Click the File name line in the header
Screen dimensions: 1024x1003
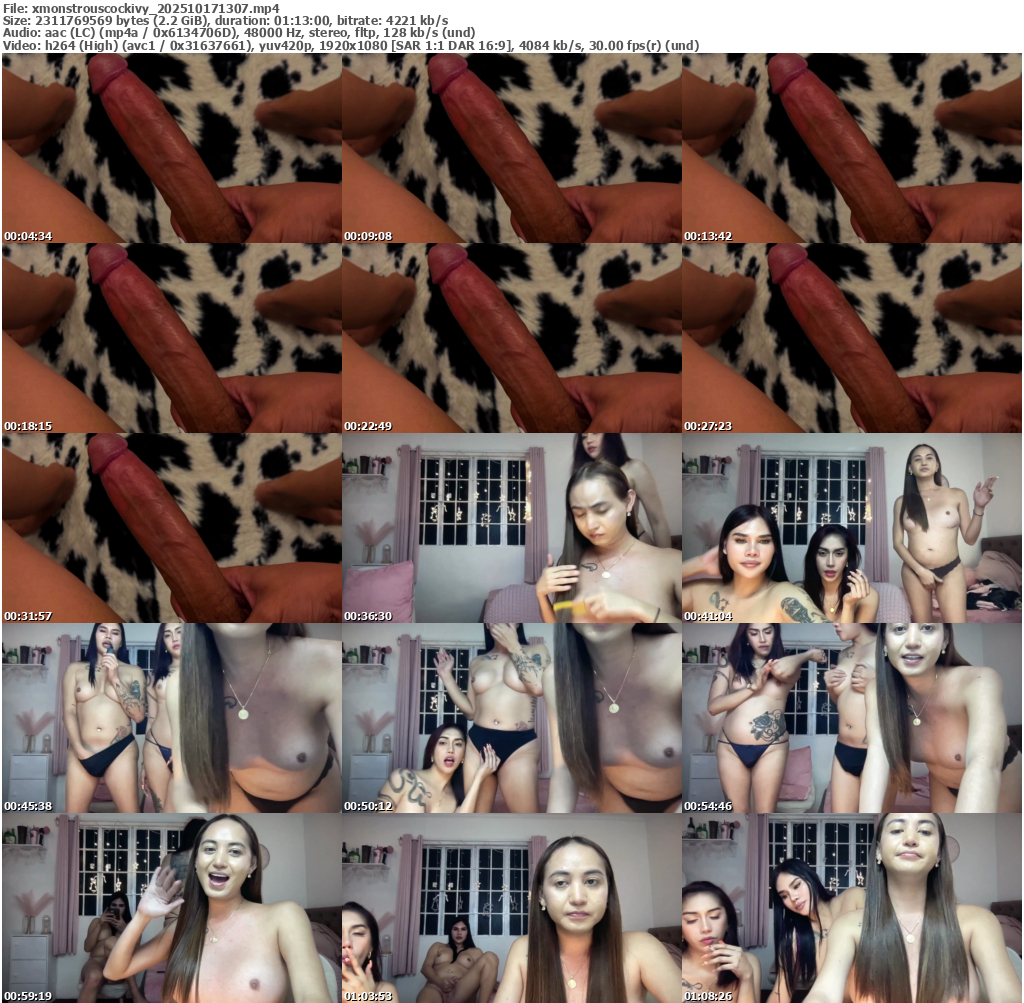[x=140, y=7]
